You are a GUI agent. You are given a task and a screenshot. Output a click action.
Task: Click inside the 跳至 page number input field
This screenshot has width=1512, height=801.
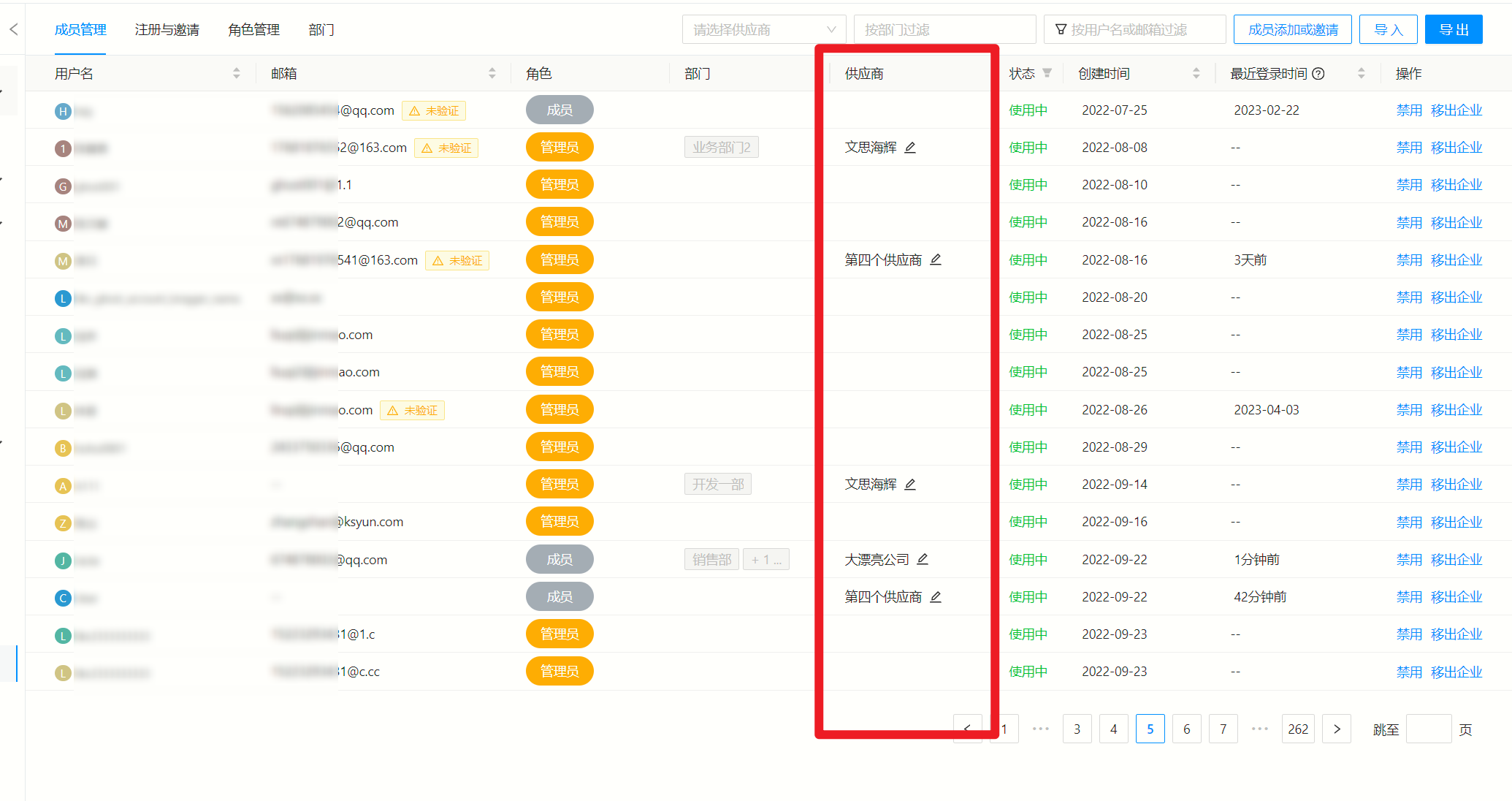(x=1429, y=729)
